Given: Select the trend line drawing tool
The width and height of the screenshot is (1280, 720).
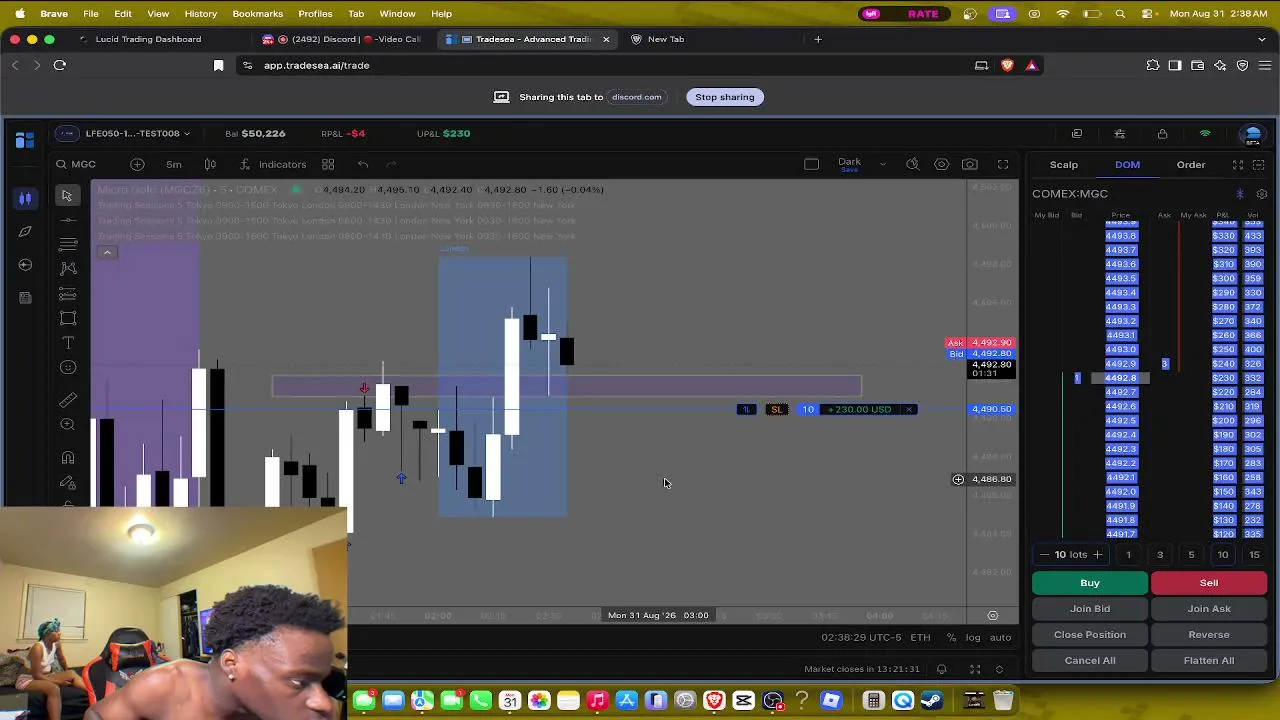Looking at the screenshot, I should [x=68, y=220].
